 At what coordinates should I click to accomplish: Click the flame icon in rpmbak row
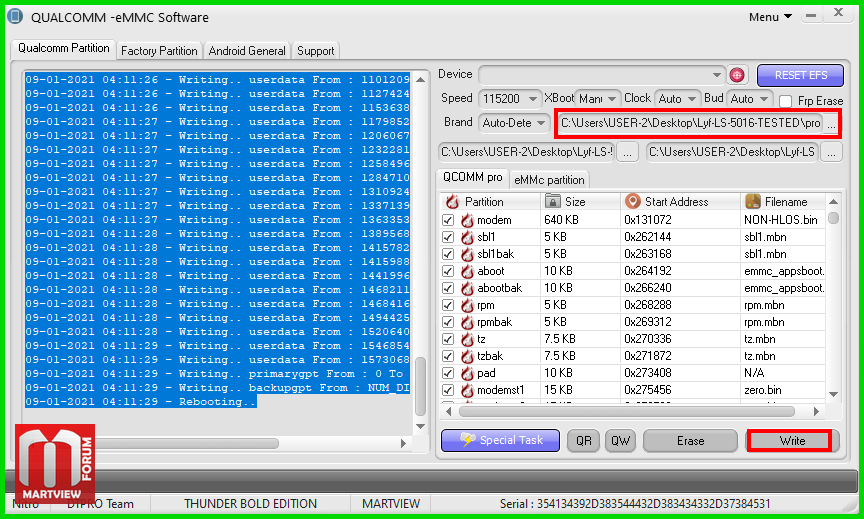467,322
